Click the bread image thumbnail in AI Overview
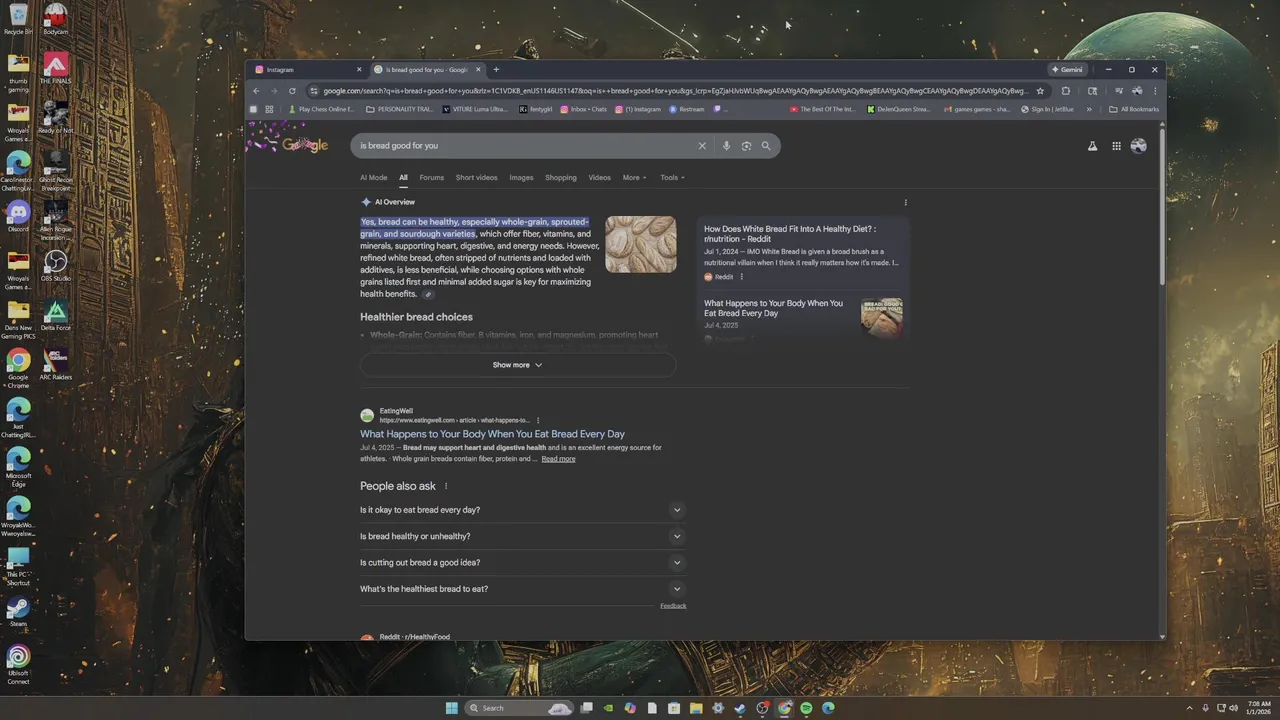Image resolution: width=1280 pixels, height=720 pixels. click(641, 244)
